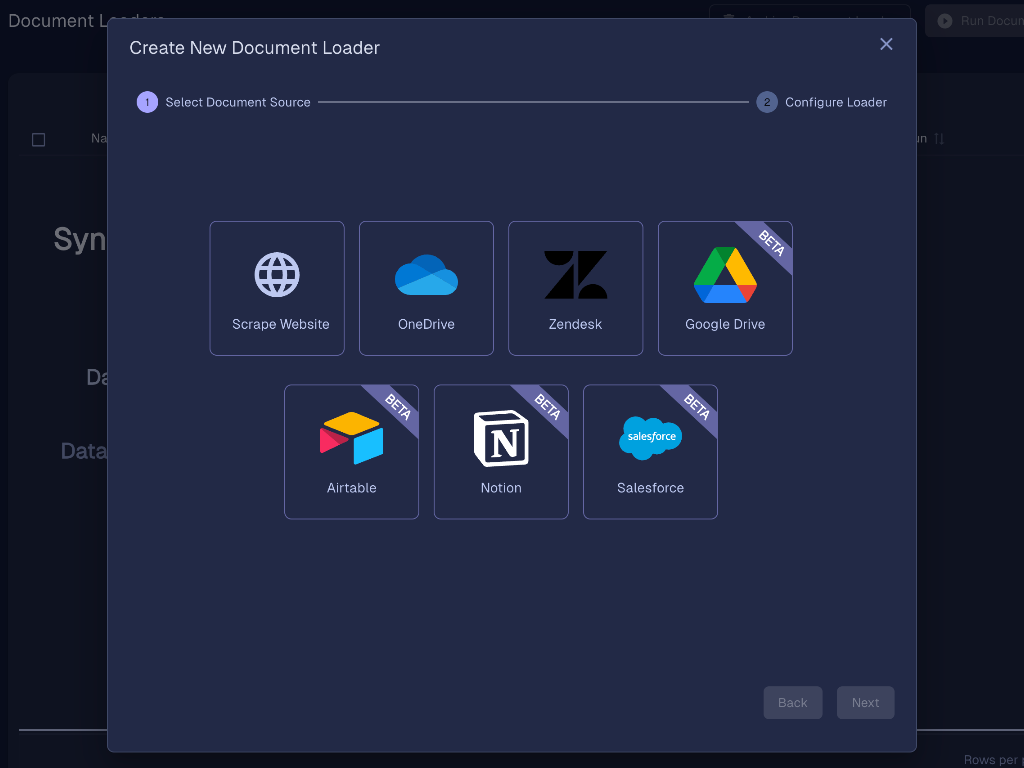Click the BETA ribbon on Google Drive
Screen dimensions: 1024x768
click(x=771, y=243)
